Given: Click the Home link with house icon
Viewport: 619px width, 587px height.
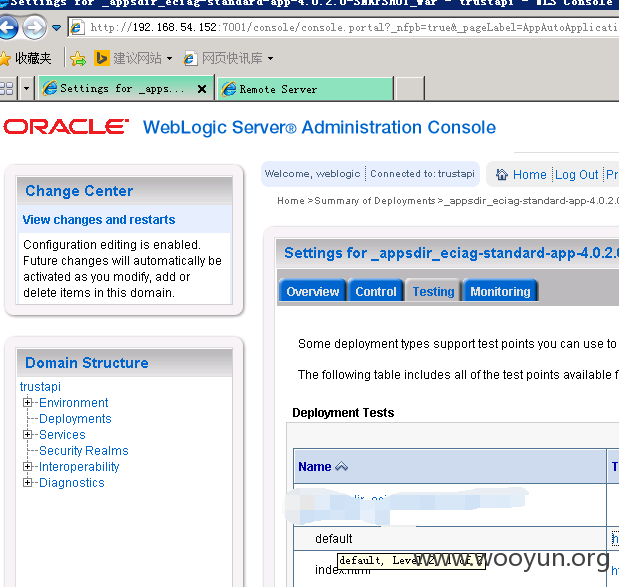Looking at the screenshot, I should pyautogui.click(x=521, y=174).
